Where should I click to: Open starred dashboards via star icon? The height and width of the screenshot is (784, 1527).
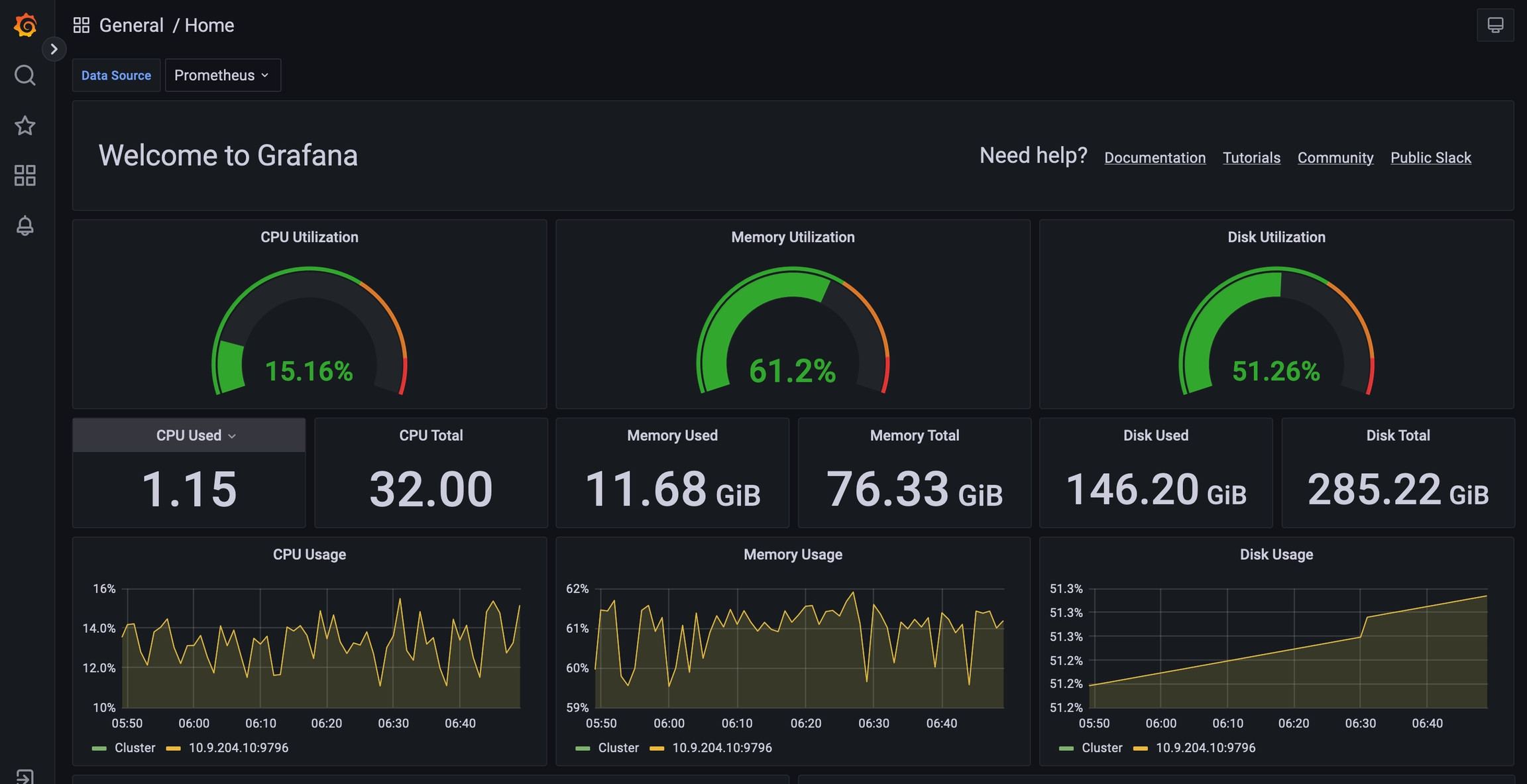(25, 125)
